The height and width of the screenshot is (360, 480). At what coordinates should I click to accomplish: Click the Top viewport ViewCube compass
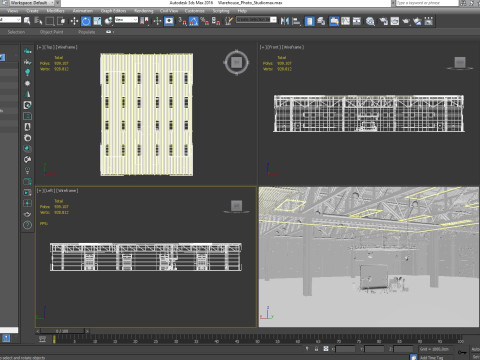[x=236, y=62]
